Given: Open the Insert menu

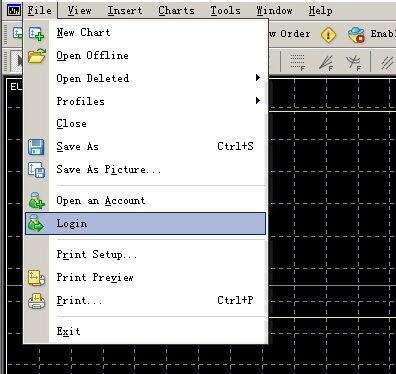Looking at the screenshot, I should pyautogui.click(x=125, y=11).
